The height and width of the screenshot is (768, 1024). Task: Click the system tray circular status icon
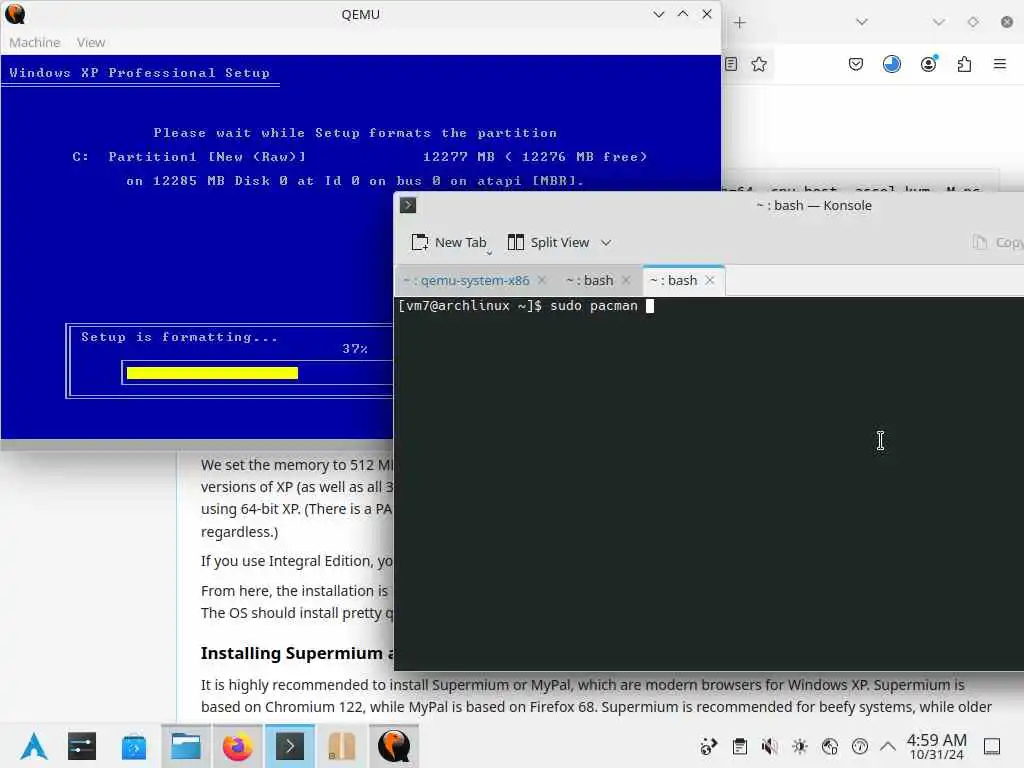point(860,746)
